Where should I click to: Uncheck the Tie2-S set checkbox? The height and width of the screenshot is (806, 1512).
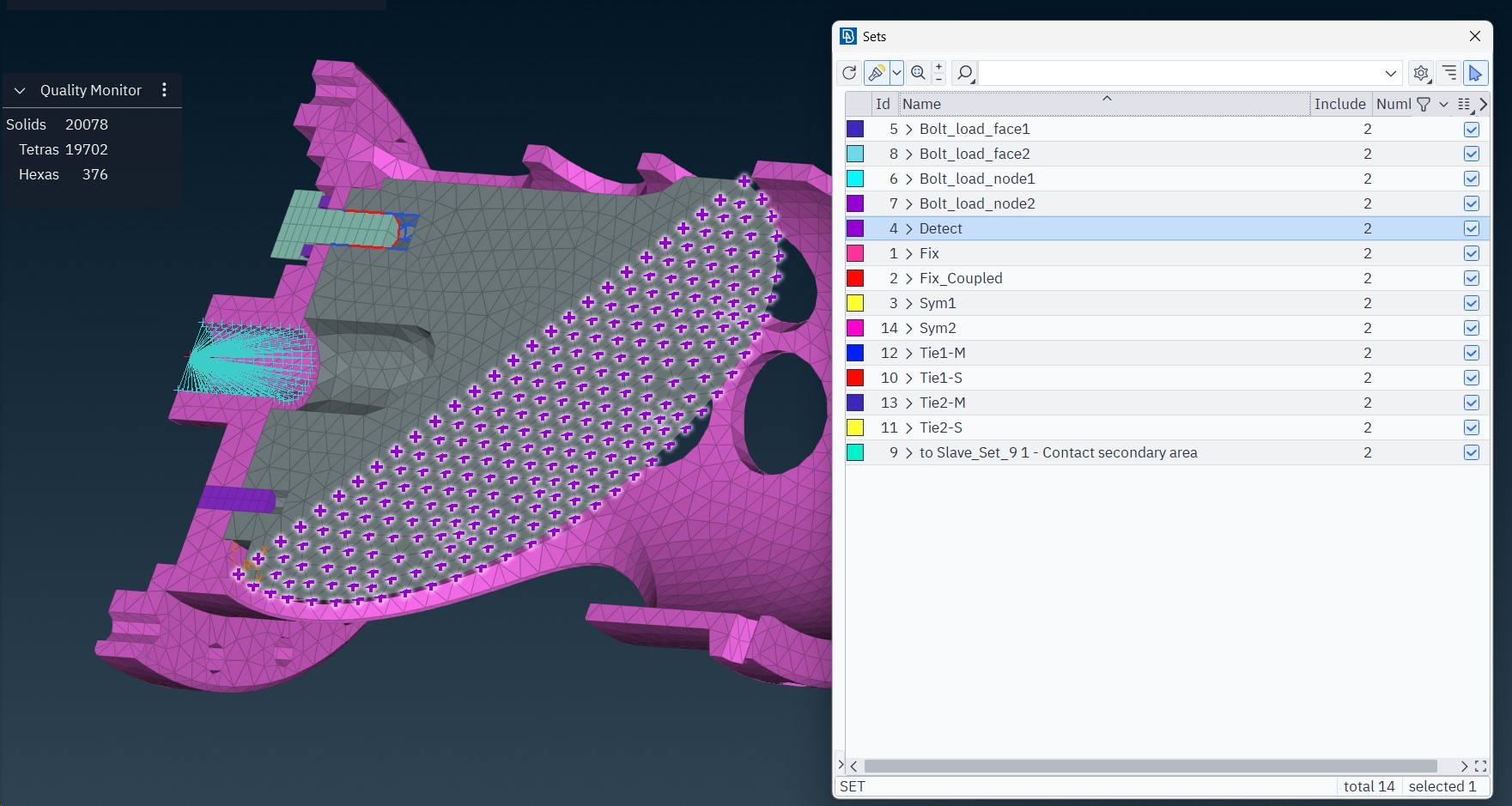(x=1472, y=428)
